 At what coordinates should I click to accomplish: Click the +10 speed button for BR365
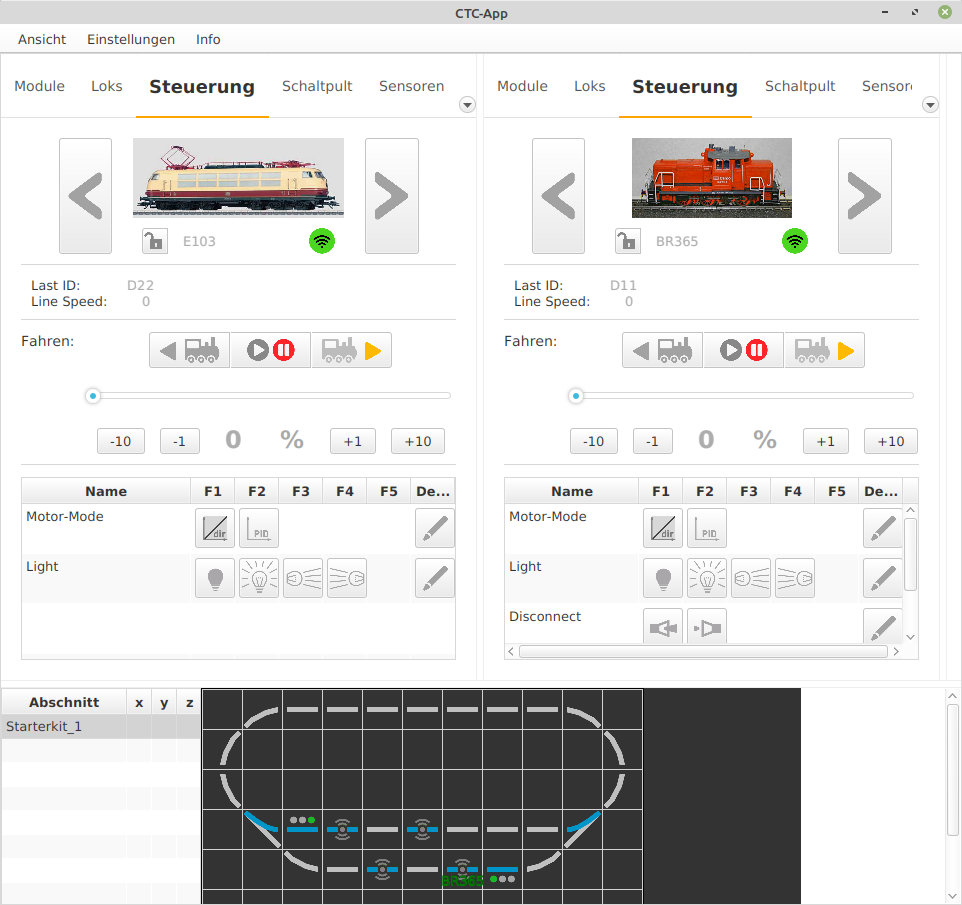(x=890, y=440)
